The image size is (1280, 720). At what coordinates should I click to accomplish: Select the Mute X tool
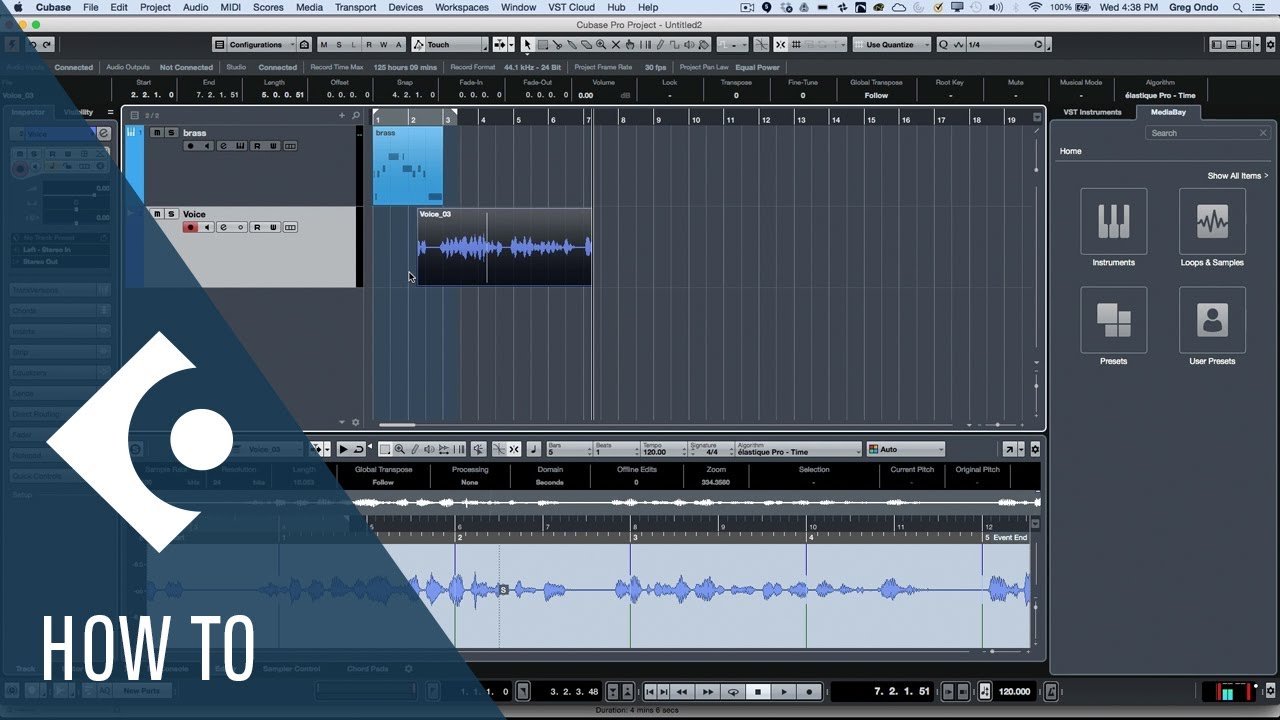tap(616, 45)
